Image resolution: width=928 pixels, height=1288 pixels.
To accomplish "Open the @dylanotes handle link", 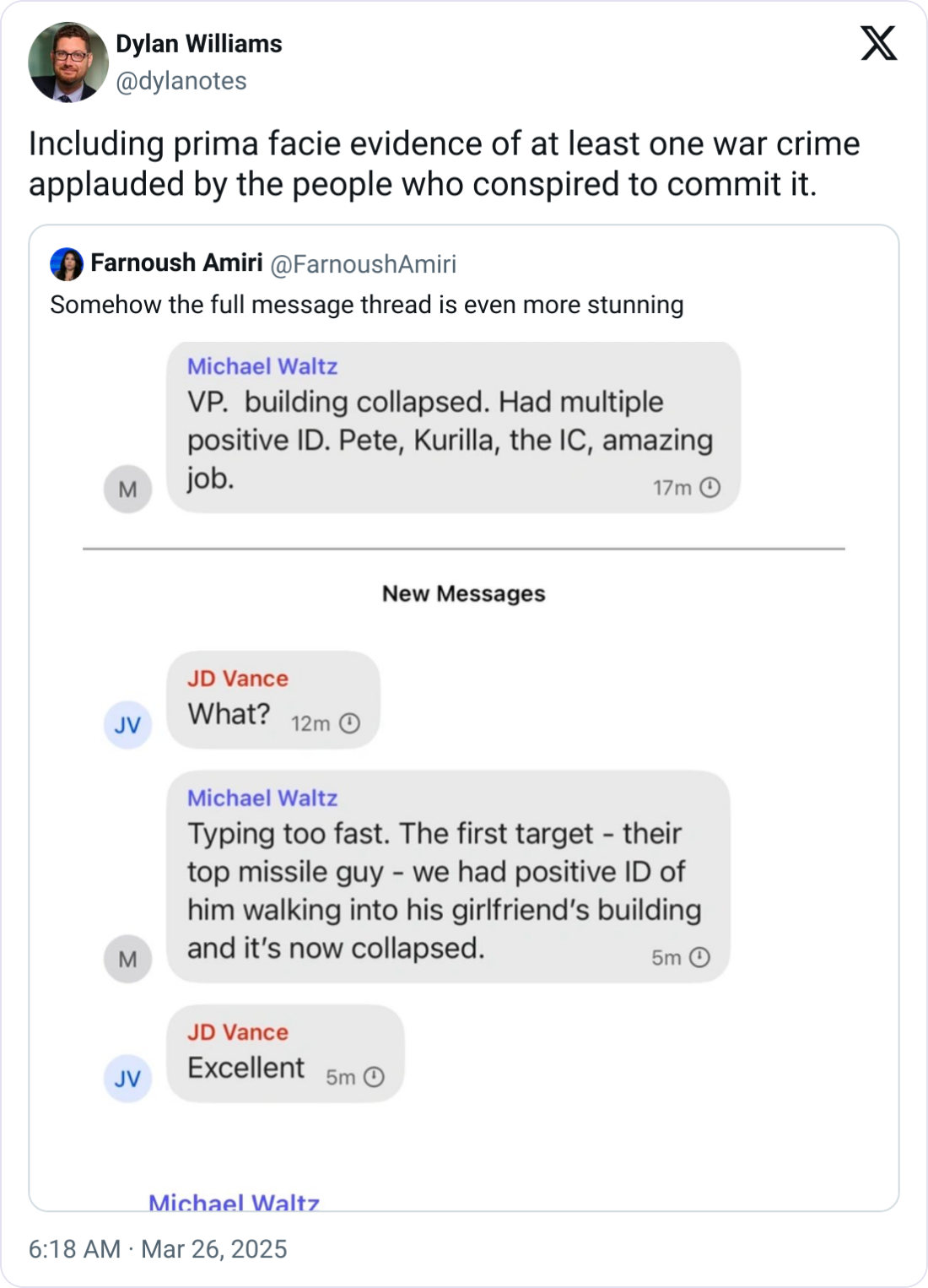I will pyautogui.click(x=181, y=81).
